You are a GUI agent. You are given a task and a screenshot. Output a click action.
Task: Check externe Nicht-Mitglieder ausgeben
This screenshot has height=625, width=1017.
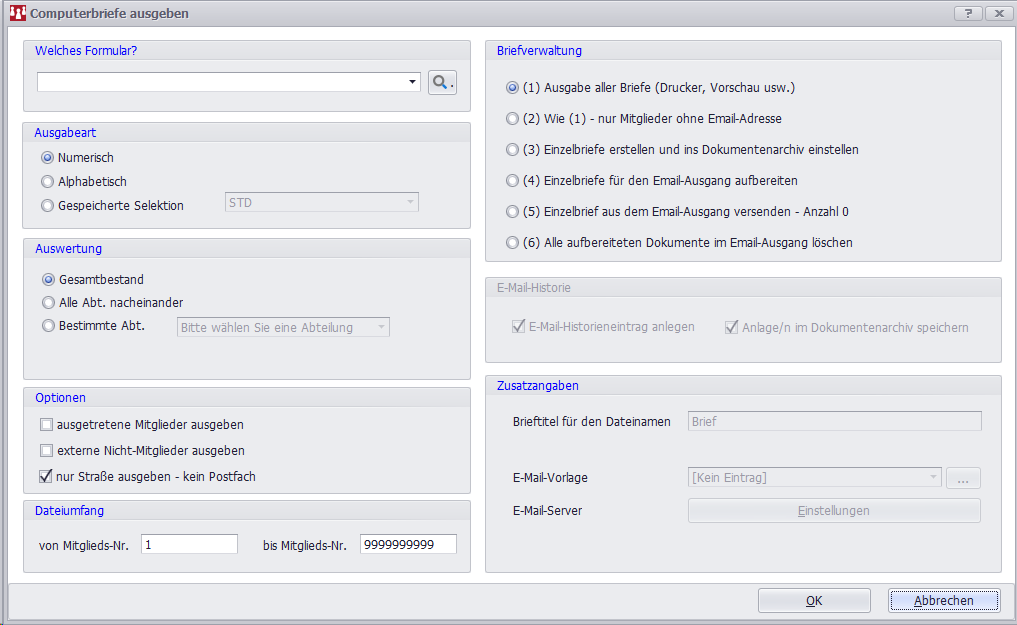47,451
